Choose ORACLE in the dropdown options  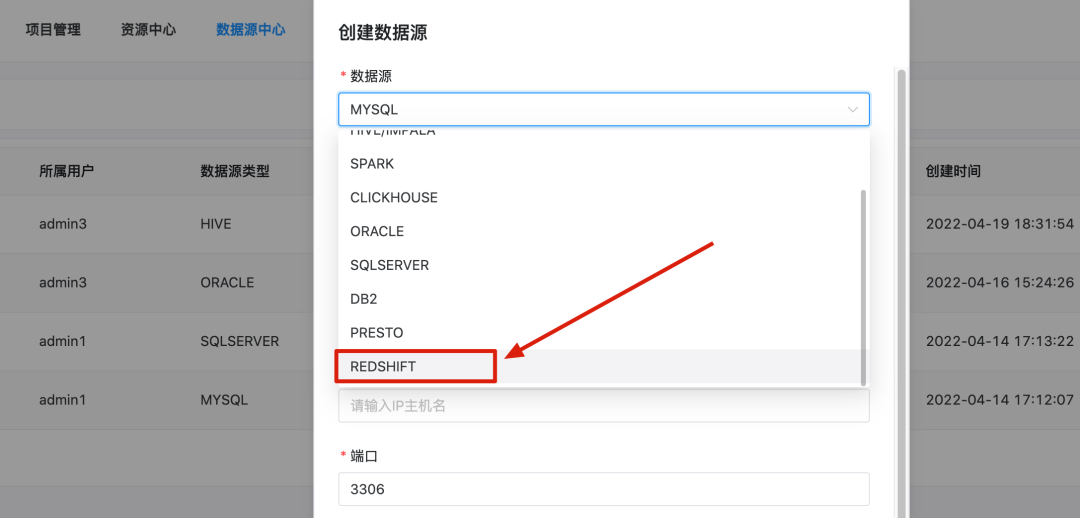pyautogui.click(x=377, y=231)
